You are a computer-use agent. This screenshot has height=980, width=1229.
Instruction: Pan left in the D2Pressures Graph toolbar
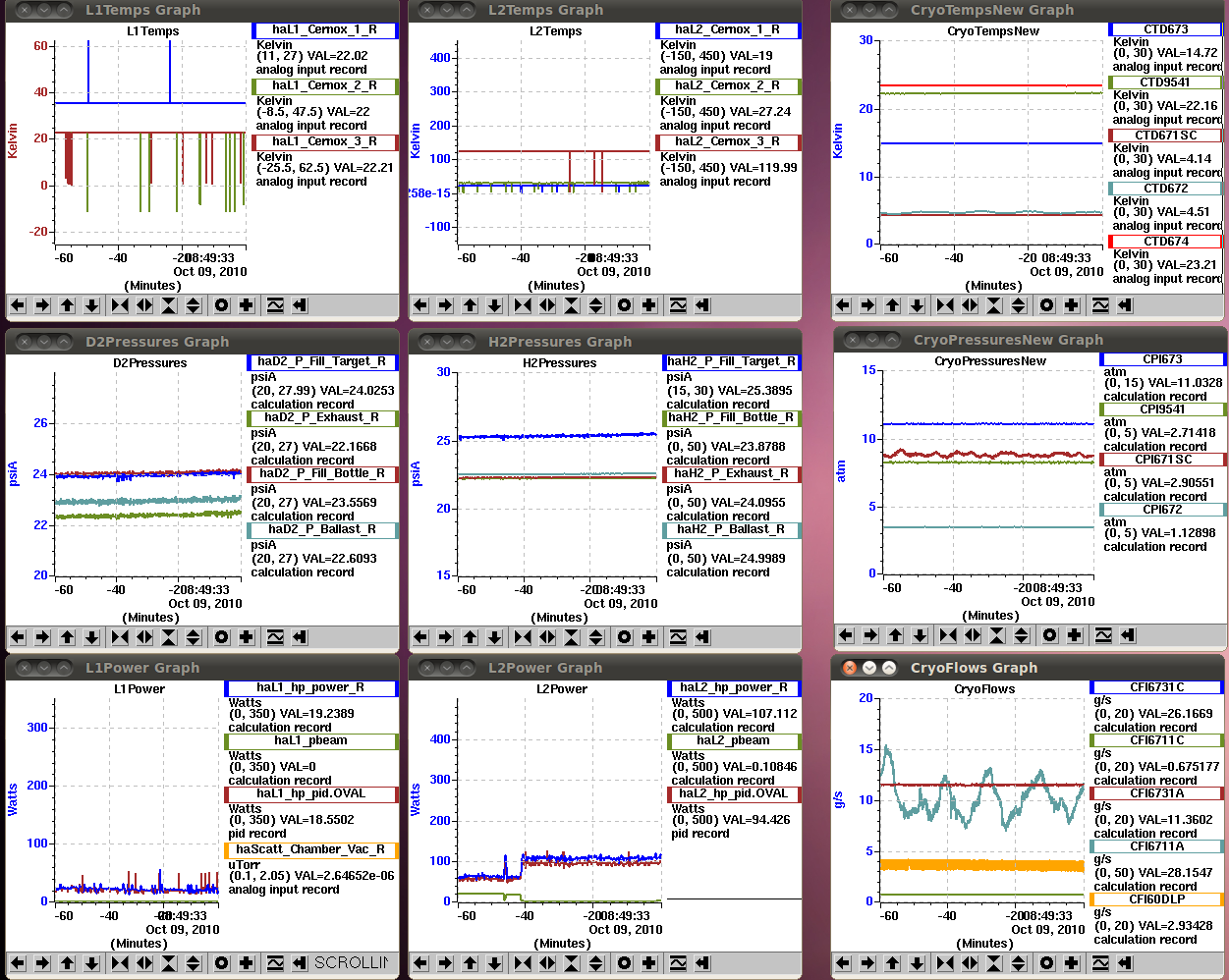18,637
